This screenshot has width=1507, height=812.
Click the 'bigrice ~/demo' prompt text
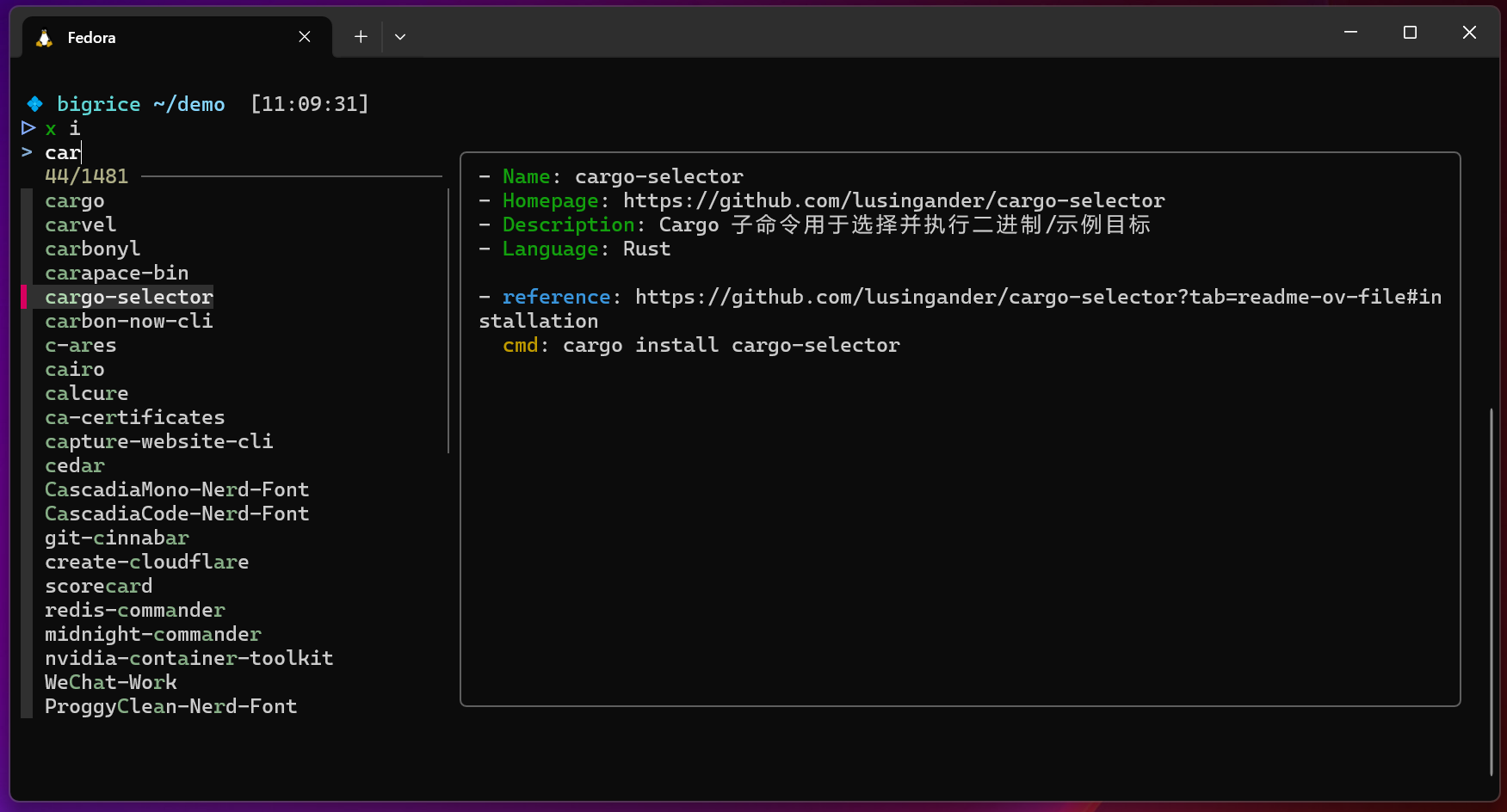141,105
